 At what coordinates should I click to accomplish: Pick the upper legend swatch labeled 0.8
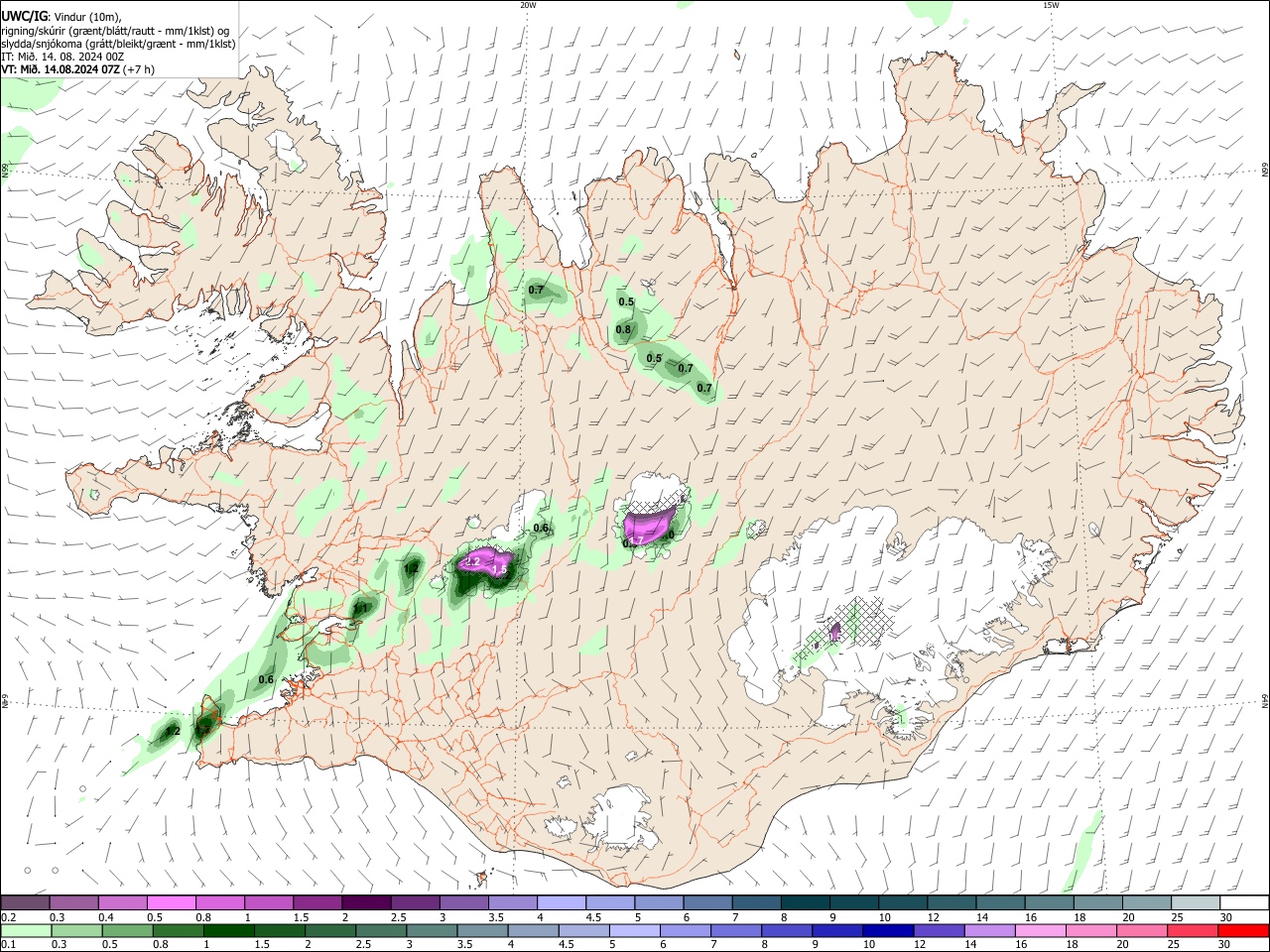[x=219, y=902]
